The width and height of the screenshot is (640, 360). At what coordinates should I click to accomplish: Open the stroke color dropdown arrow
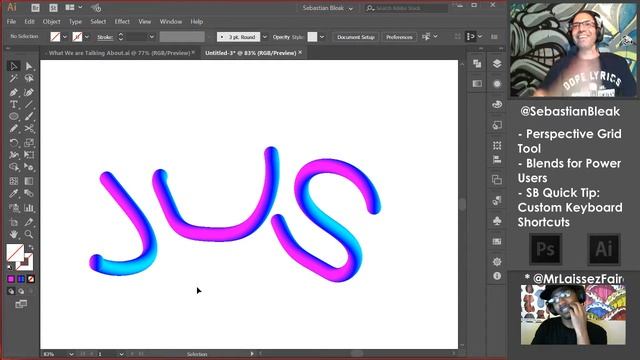coord(87,37)
